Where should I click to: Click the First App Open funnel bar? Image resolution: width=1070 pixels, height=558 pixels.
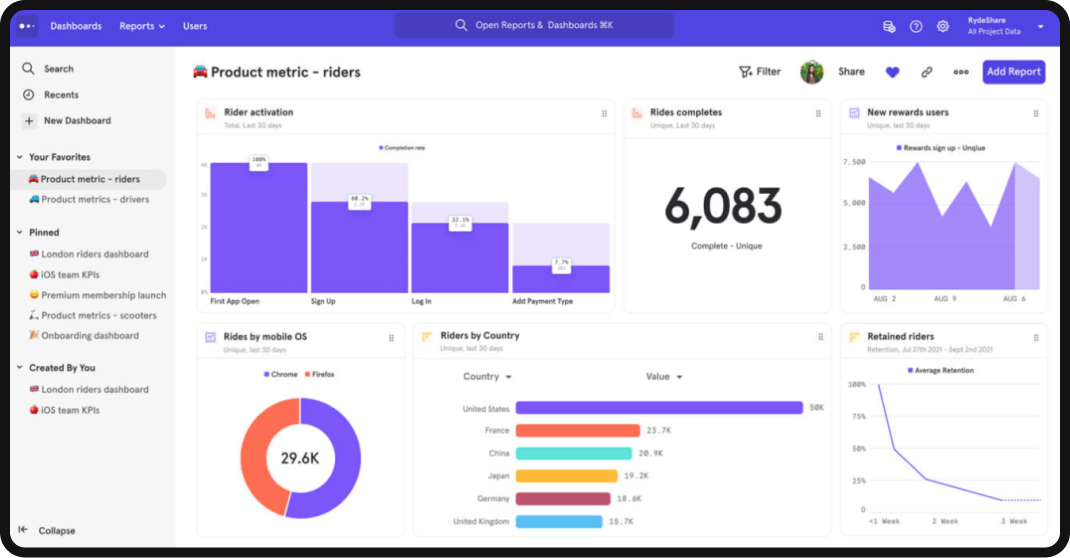(x=259, y=228)
